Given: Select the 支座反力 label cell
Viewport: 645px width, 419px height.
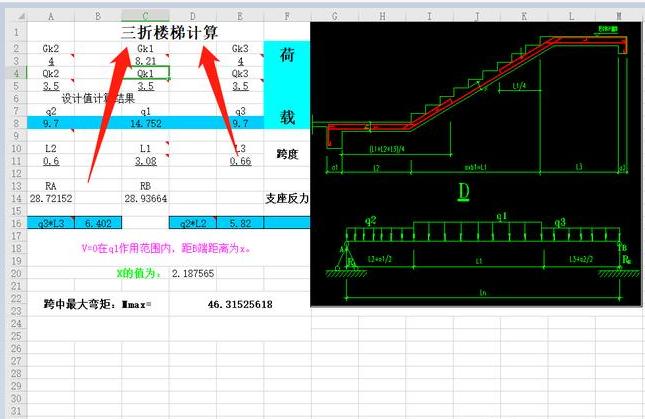Looking at the screenshot, I should click(x=287, y=198).
